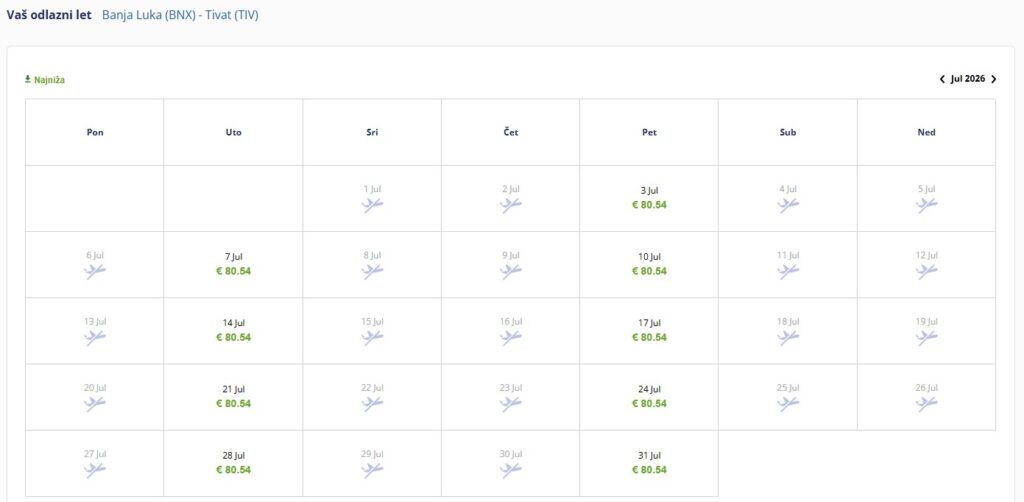
Task: Select the 21 Jul departure flight
Action: point(233,397)
